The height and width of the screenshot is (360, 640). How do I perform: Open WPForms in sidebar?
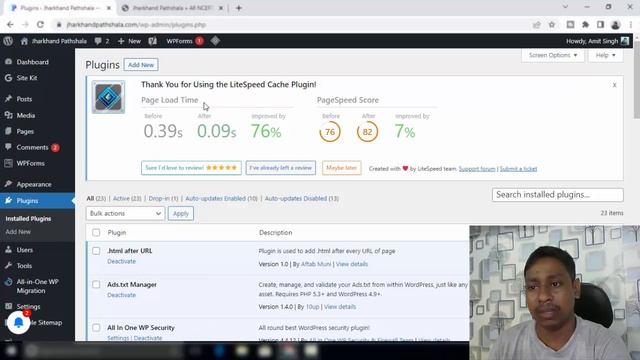pyautogui.click(x=30, y=163)
